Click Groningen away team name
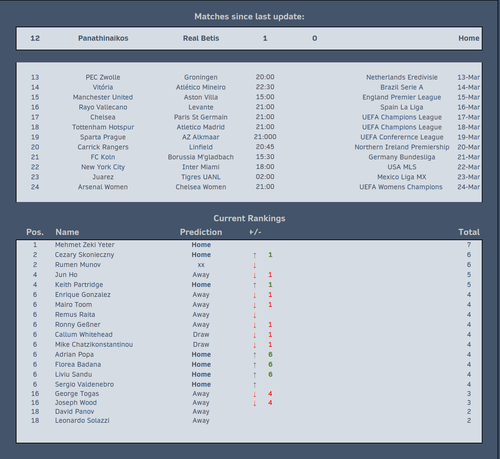Screen dimensions: 500x459 click(x=201, y=77)
